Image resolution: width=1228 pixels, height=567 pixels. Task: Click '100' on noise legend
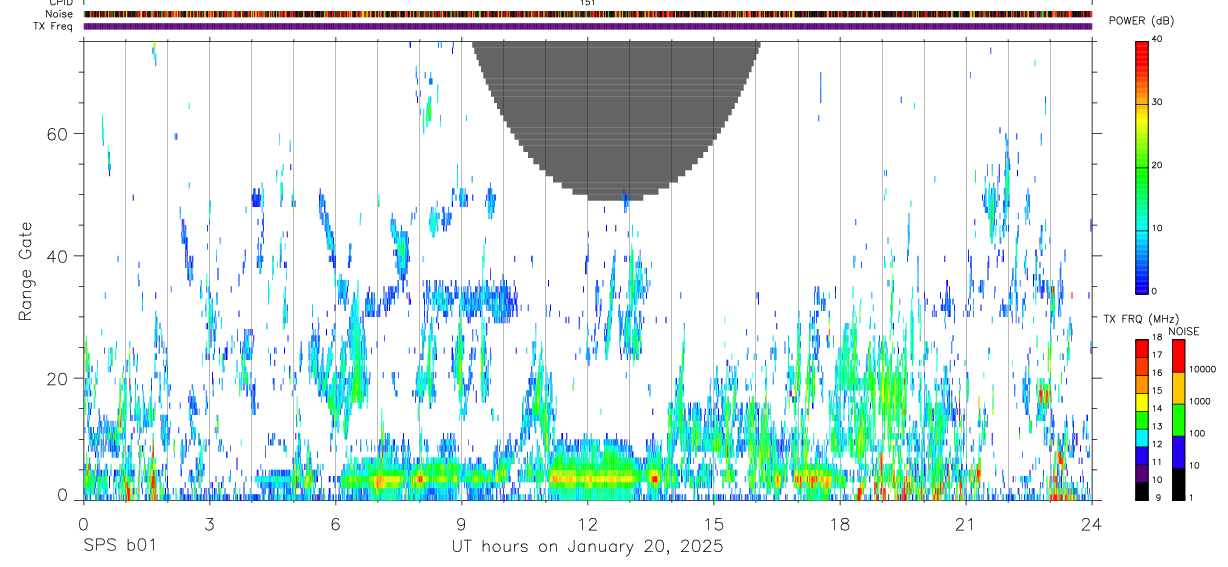(x=1196, y=434)
